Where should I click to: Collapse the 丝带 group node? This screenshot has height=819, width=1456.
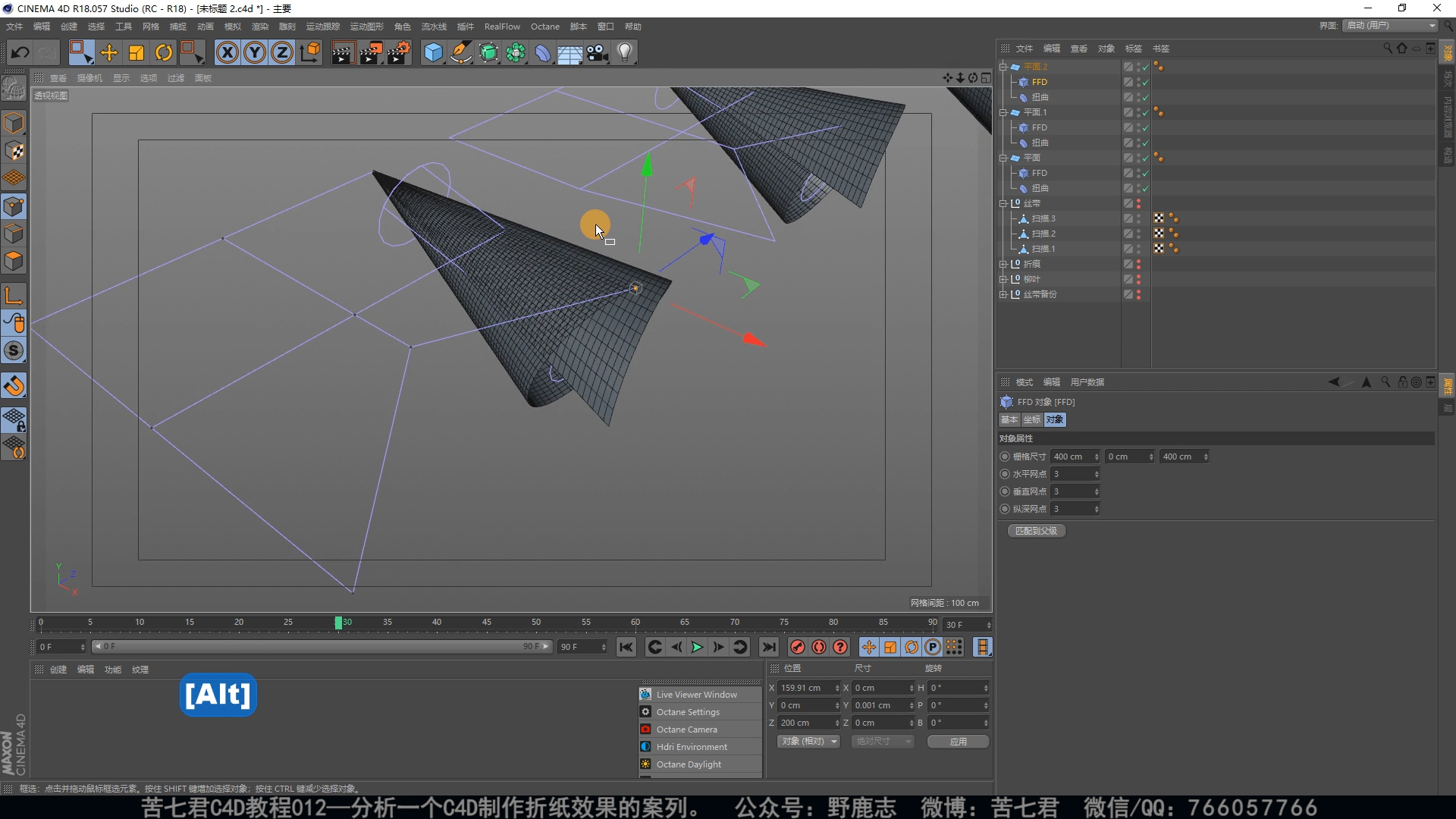tap(1003, 203)
